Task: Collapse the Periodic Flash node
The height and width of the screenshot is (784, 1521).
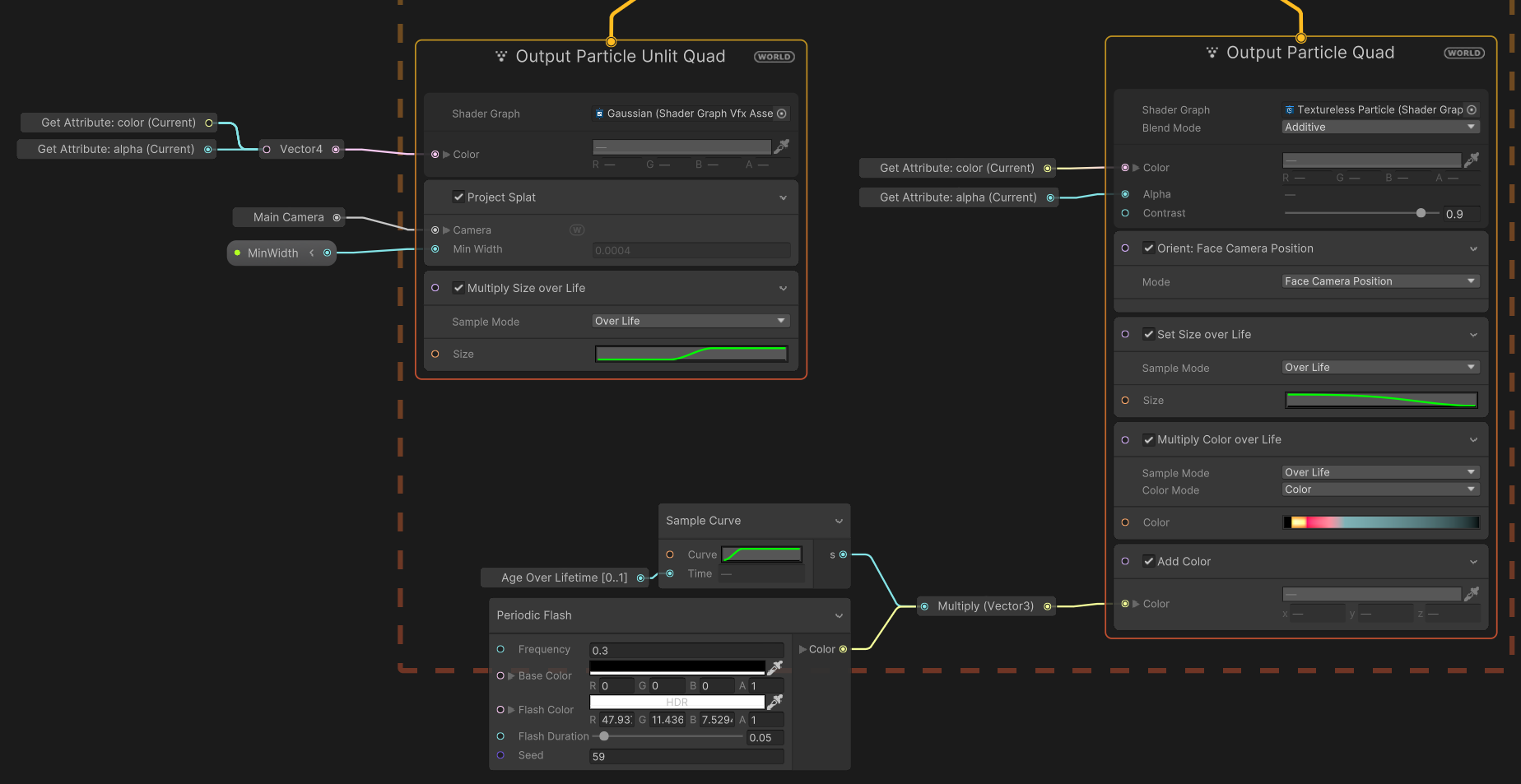Action: coord(839,615)
